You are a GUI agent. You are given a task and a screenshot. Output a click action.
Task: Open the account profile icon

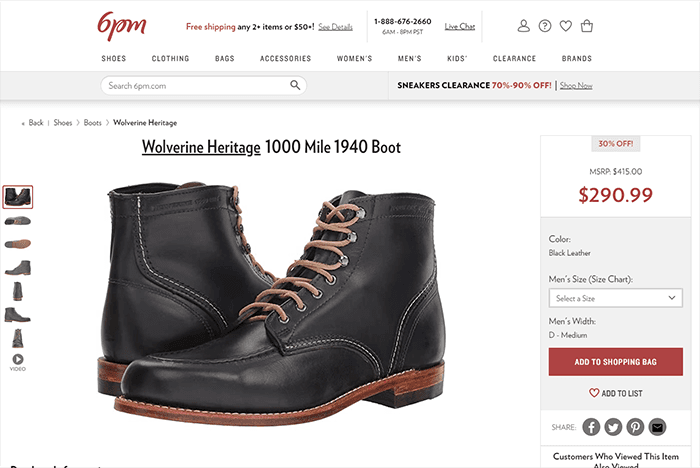pyautogui.click(x=523, y=26)
